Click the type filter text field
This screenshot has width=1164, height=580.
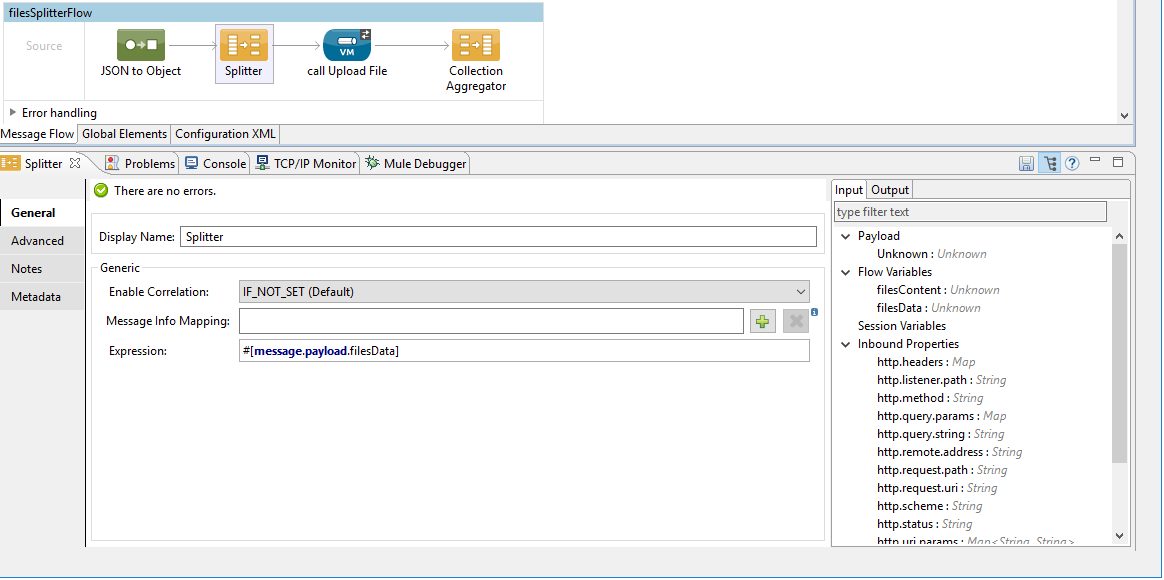[970, 211]
